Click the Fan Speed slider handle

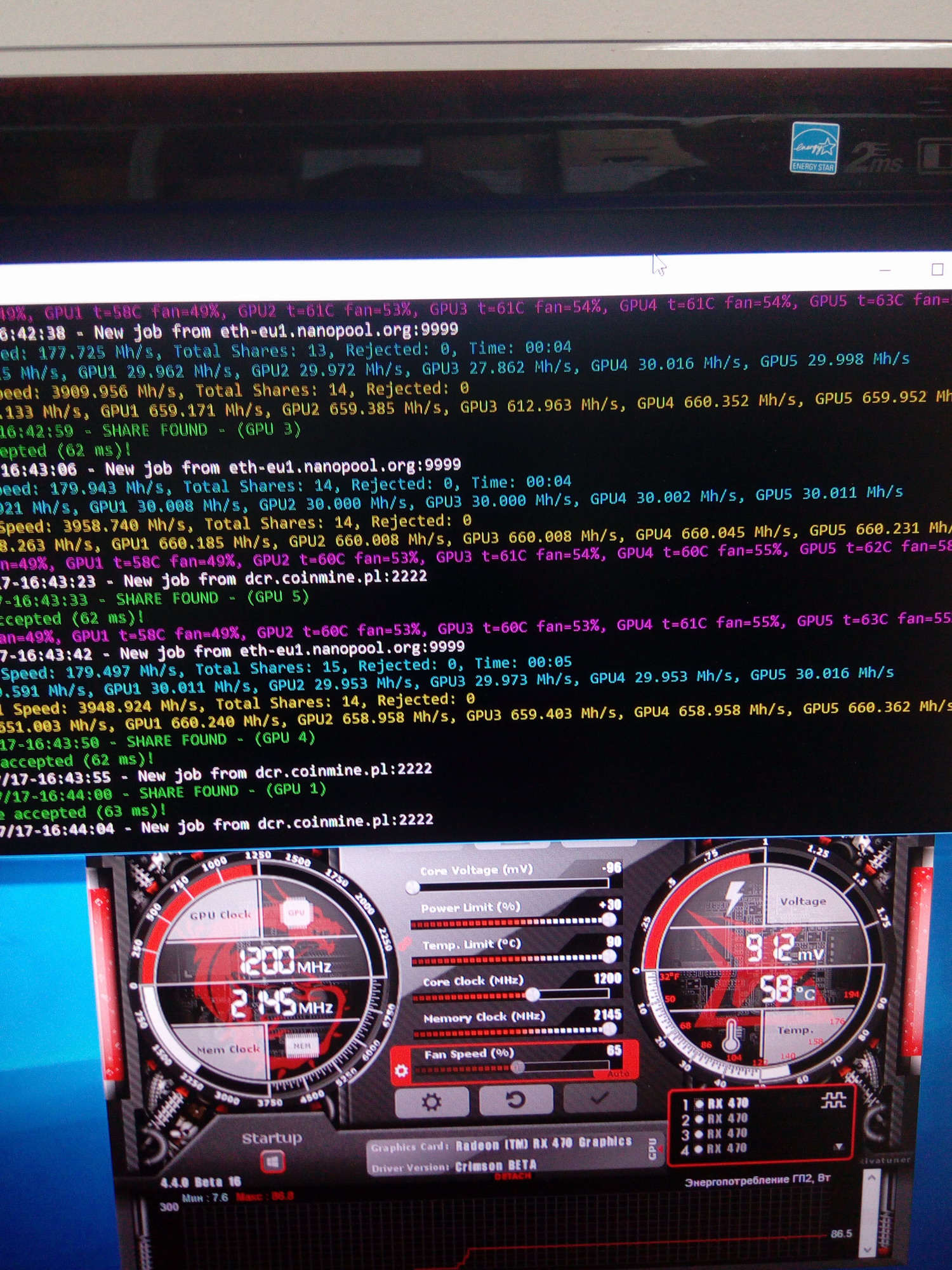click(x=518, y=1067)
